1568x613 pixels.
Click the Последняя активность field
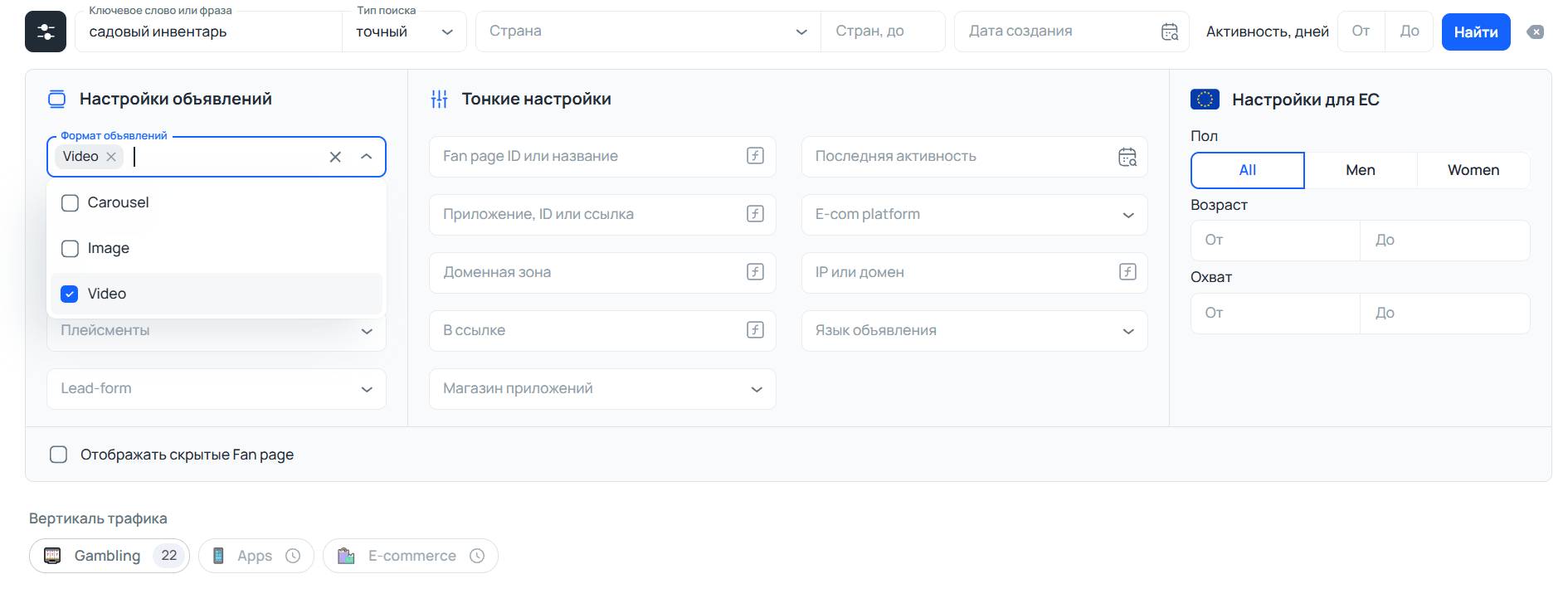[975, 157]
